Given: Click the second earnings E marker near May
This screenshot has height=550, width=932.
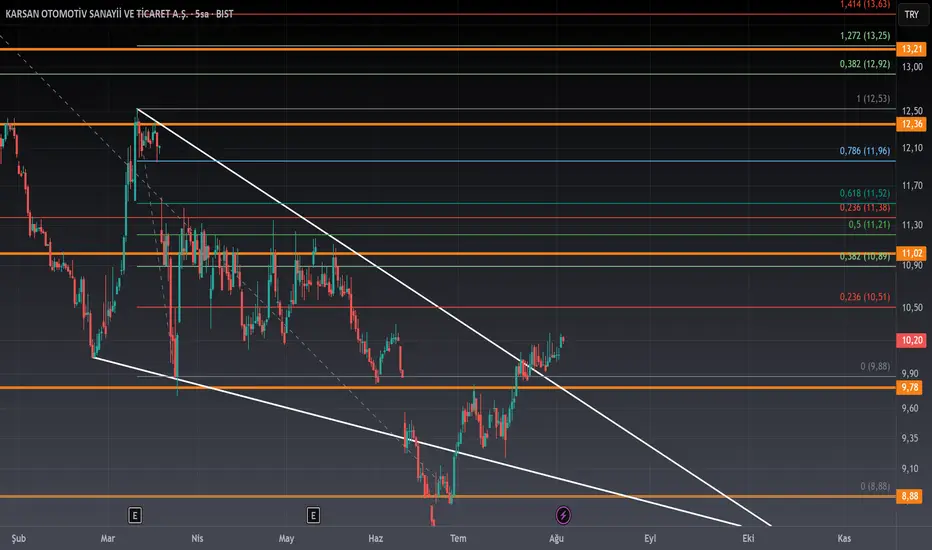Looking at the screenshot, I should click(x=313, y=516).
